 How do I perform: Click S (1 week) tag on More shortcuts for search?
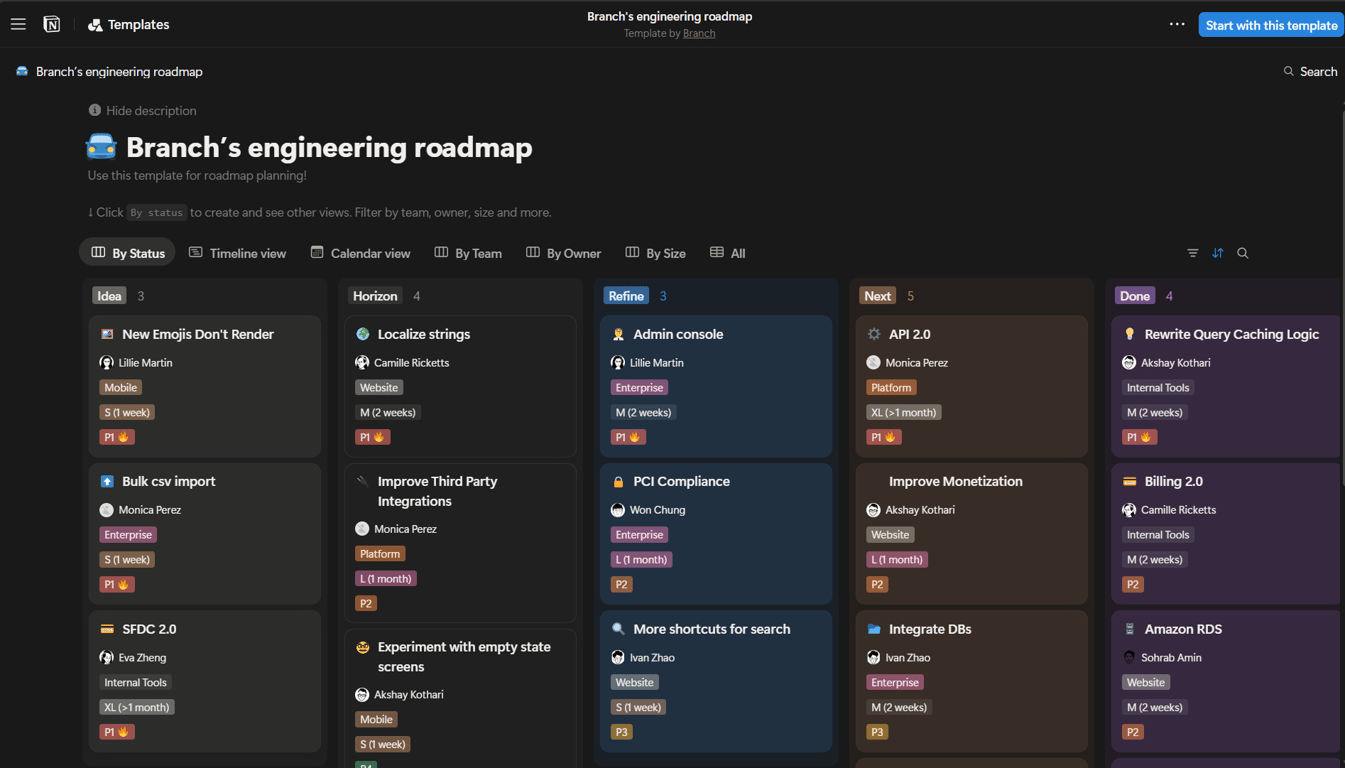click(638, 707)
